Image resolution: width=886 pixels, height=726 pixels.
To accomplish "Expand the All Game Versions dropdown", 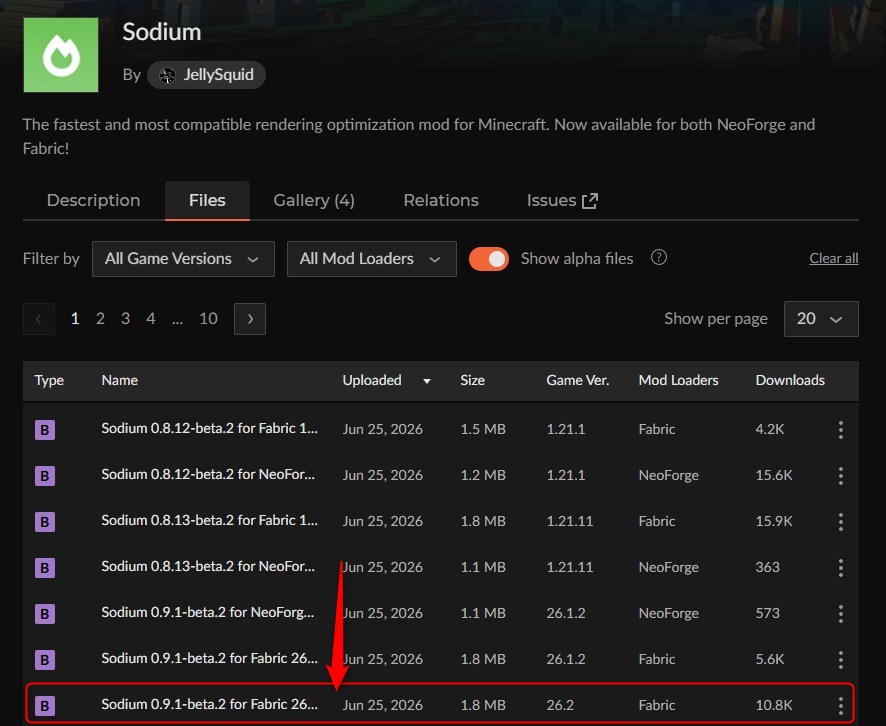I will click(183, 259).
